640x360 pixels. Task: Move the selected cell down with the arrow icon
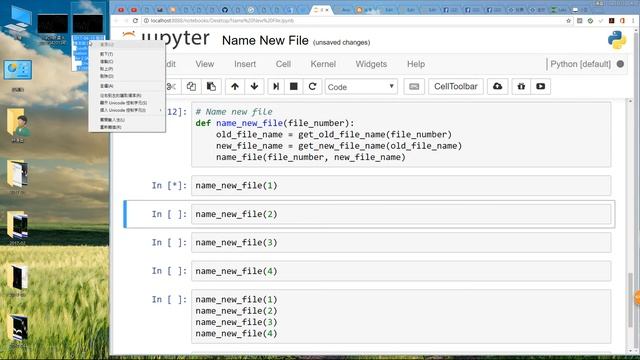coord(254,87)
